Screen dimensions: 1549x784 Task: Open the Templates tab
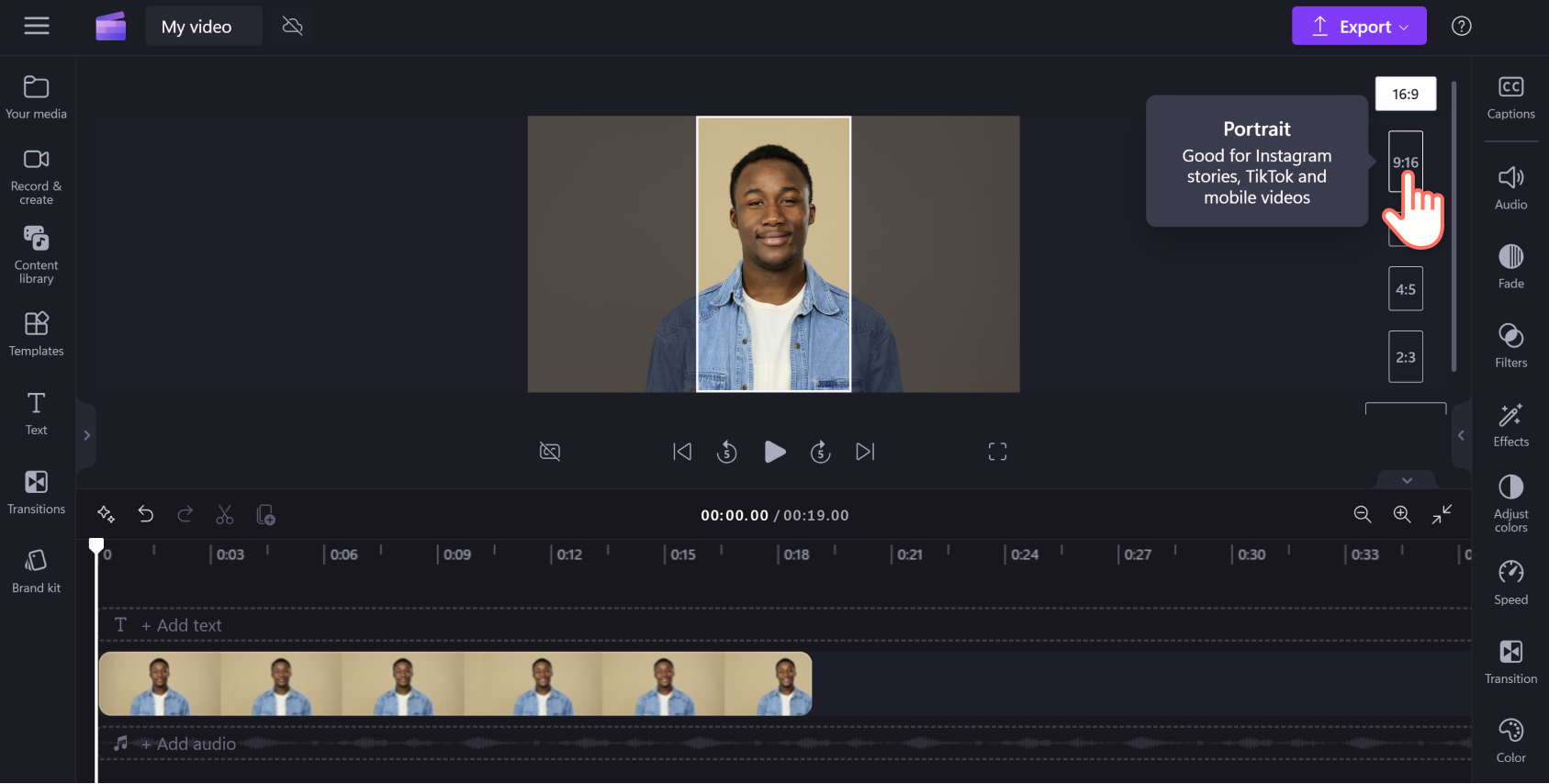coord(37,334)
